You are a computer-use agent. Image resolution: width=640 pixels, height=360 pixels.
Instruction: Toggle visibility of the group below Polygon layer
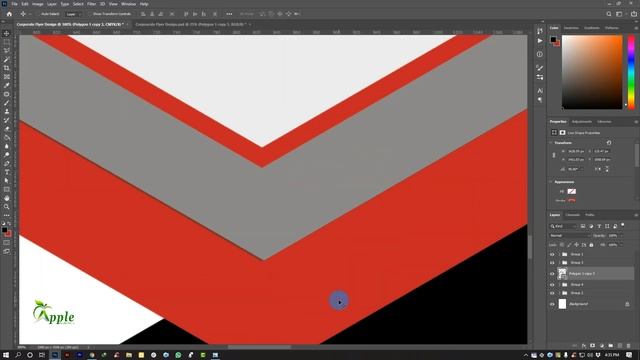click(x=552, y=284)
